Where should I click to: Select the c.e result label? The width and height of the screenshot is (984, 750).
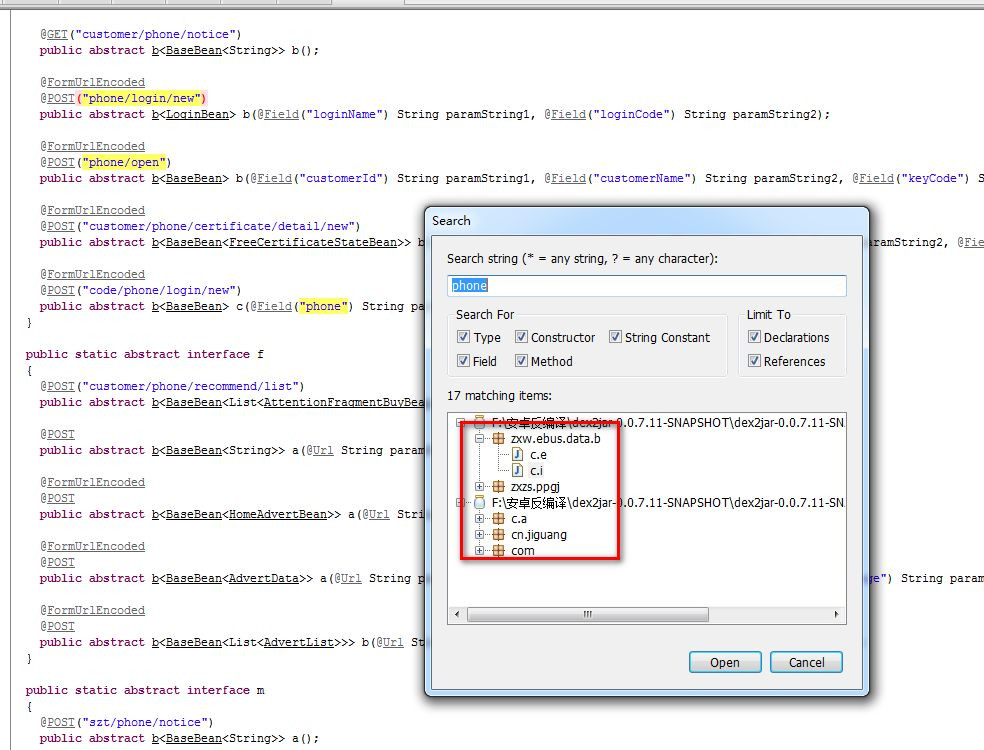(x=538, y=454)
